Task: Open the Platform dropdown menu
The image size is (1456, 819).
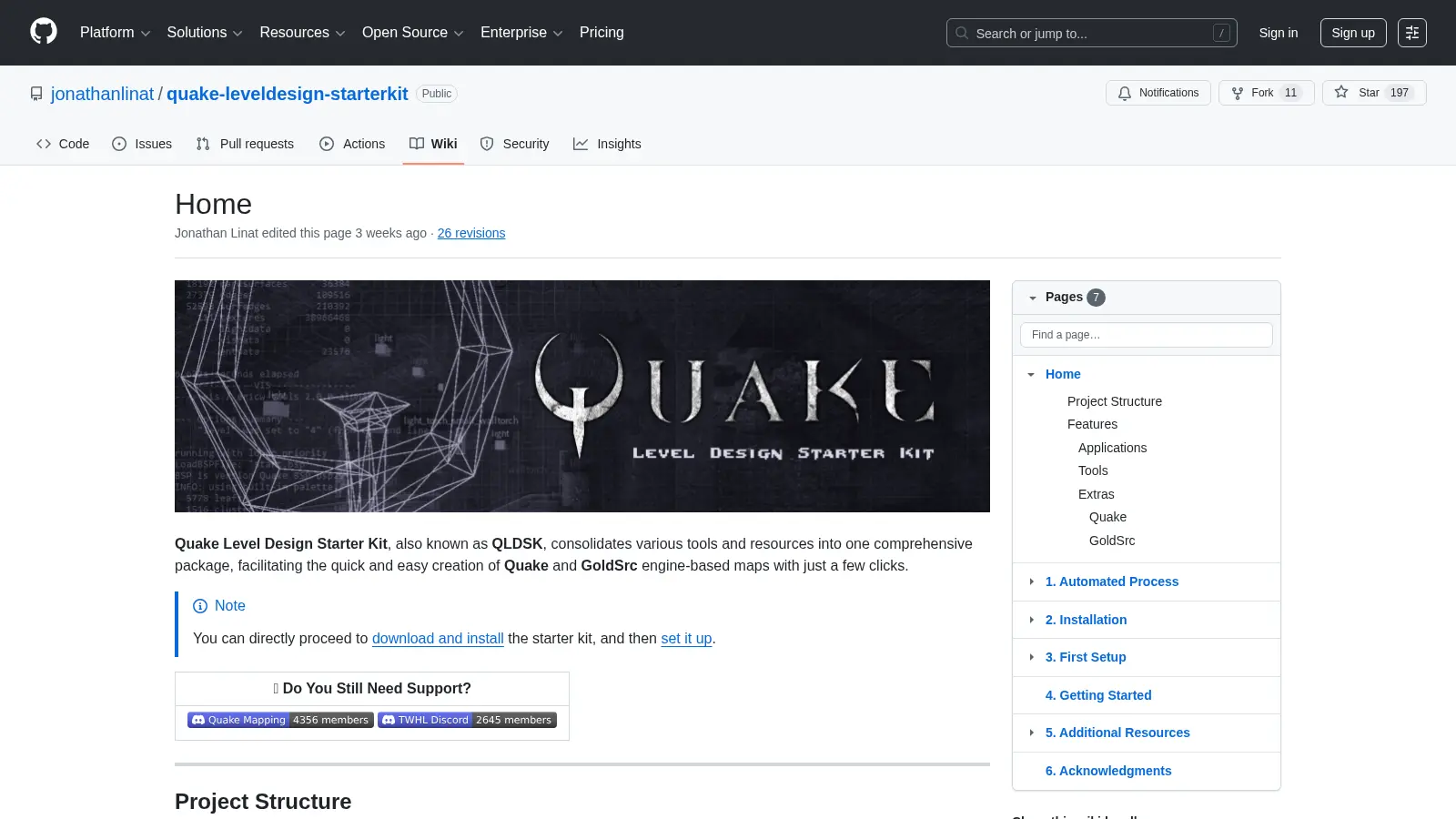Action: (x=116, y=33)
